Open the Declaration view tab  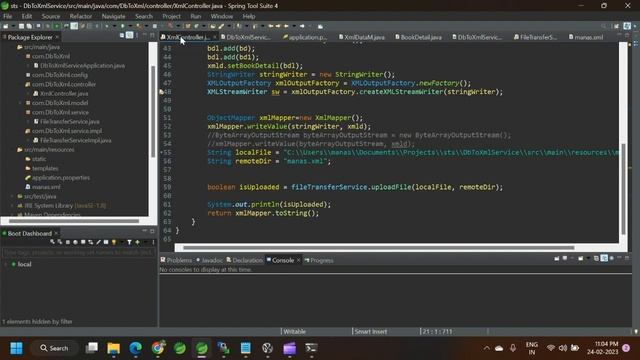coord(244,260)
